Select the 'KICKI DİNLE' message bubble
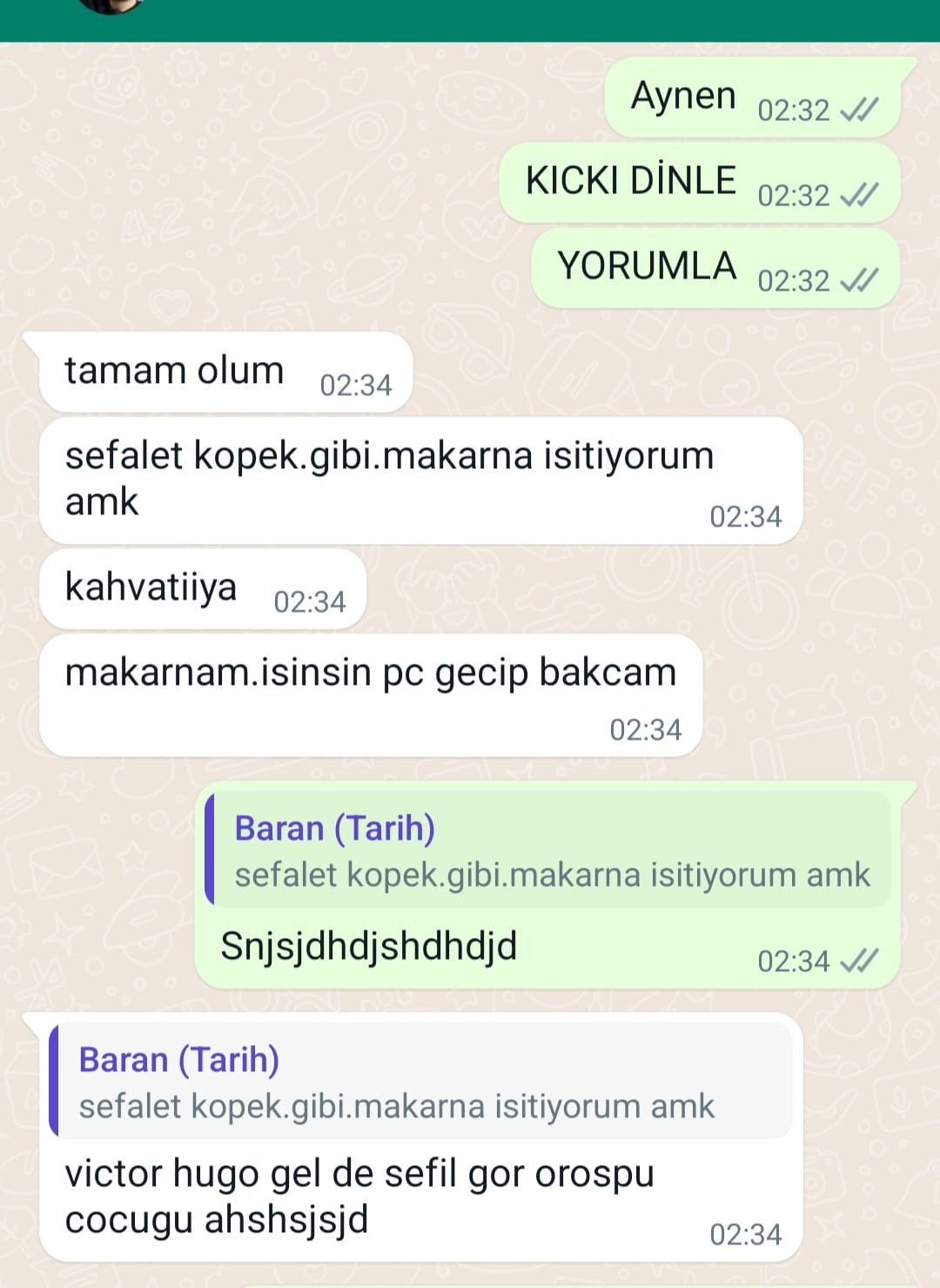The width and height of the screenshot is (940, 1288). pos(700,183)
